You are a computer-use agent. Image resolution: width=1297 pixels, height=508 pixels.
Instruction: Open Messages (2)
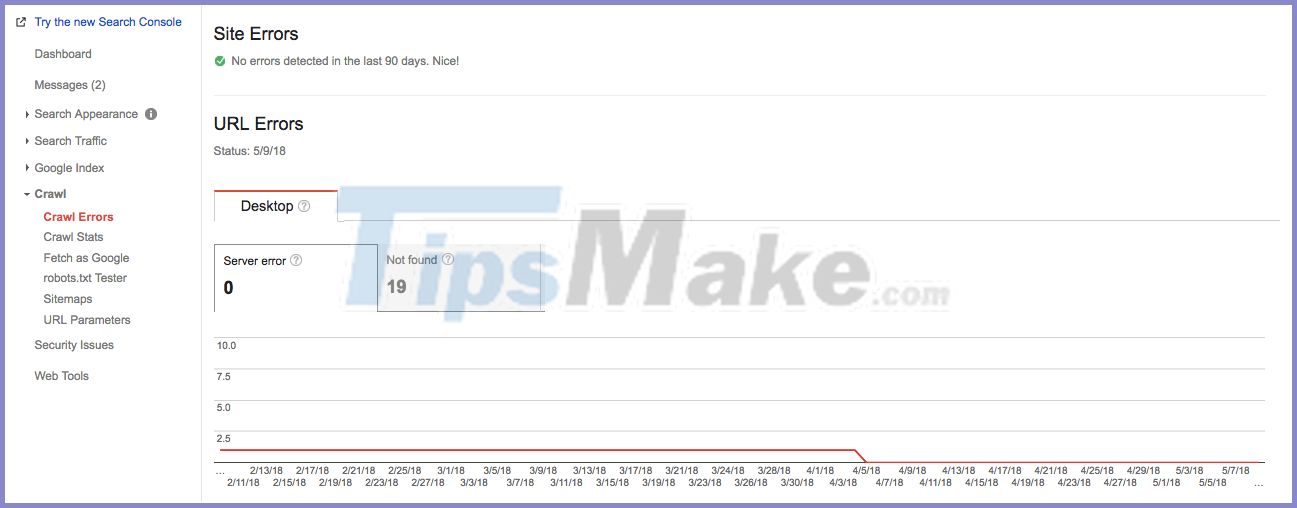(x=70, y=85)
